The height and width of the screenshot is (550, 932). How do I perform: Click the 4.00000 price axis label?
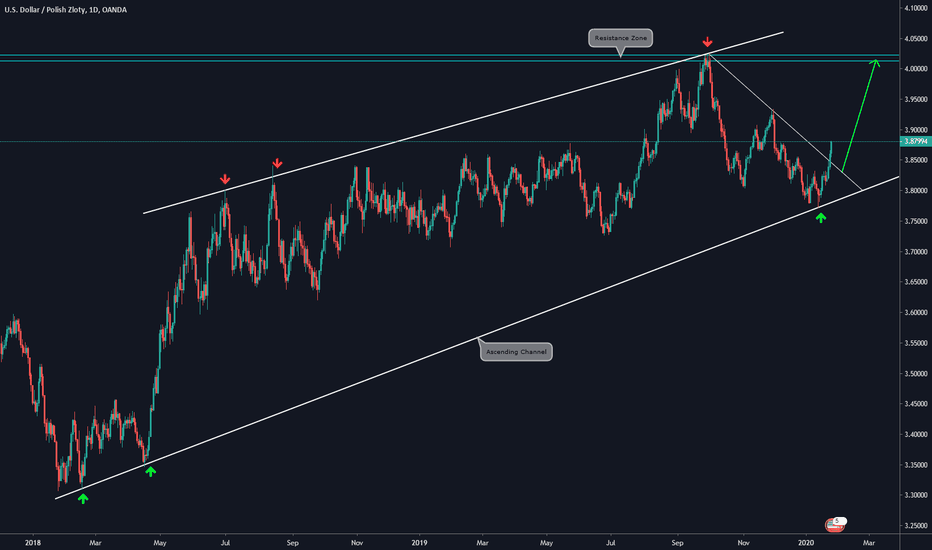[916, 69]
